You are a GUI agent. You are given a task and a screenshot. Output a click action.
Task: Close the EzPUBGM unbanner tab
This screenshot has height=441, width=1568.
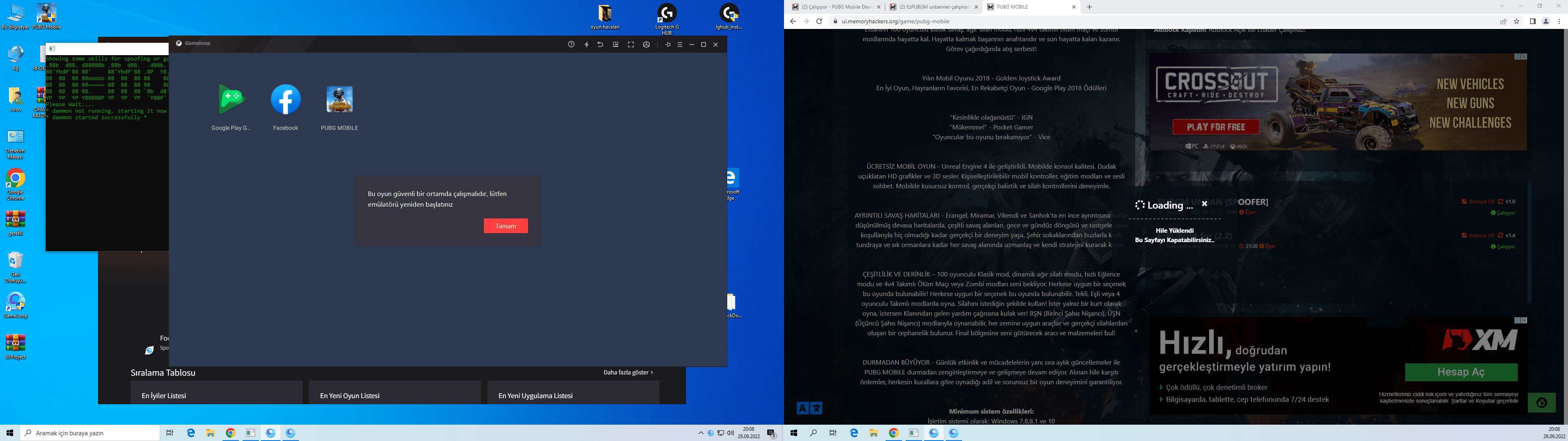pos(976,7)
